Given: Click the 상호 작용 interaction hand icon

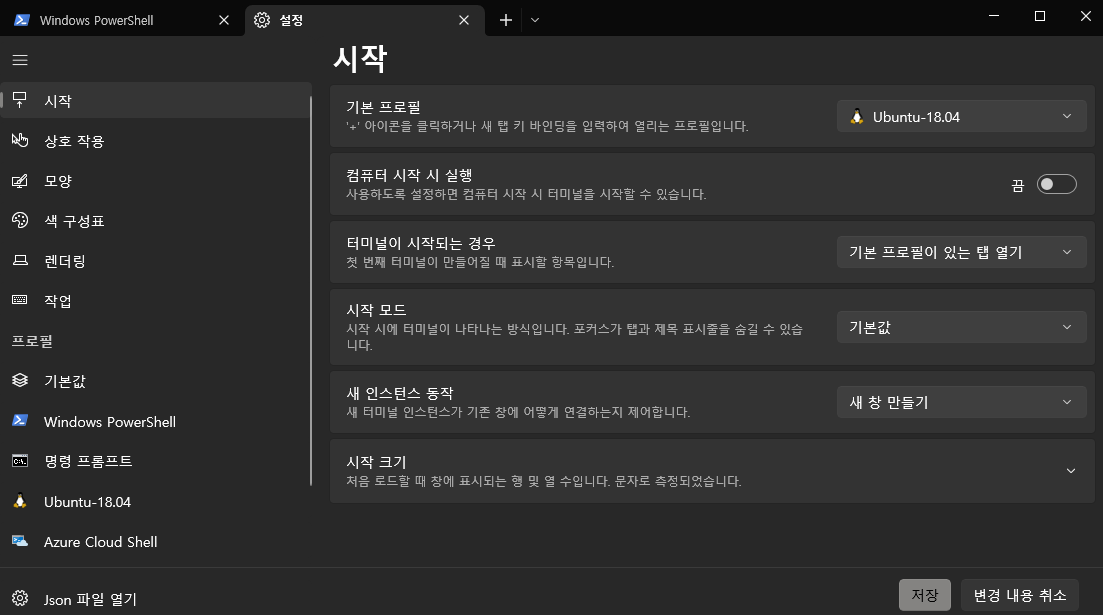Looking at the screenshot, I should point(20,140).
